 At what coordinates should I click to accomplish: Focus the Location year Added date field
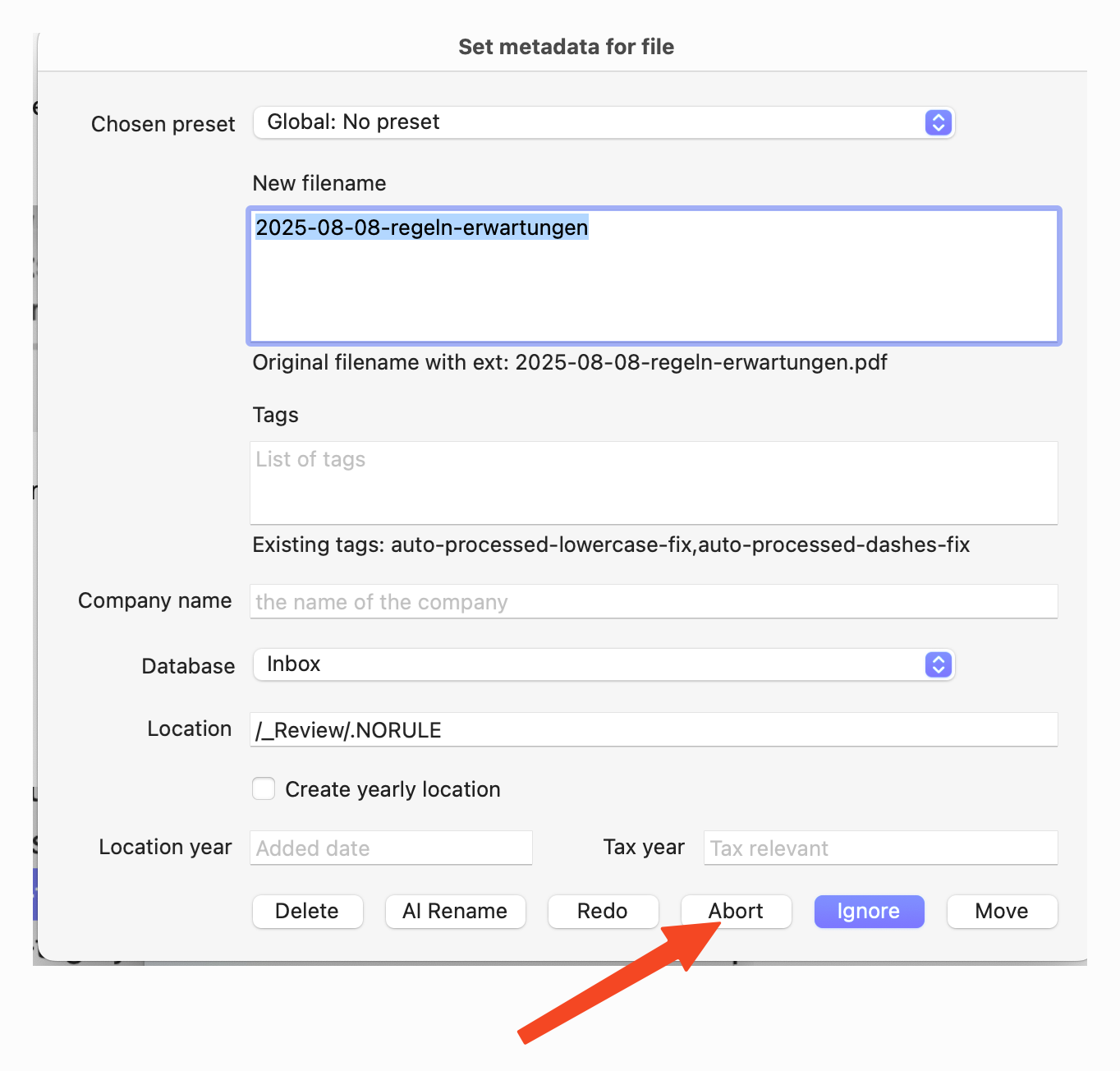click(391, 848)
